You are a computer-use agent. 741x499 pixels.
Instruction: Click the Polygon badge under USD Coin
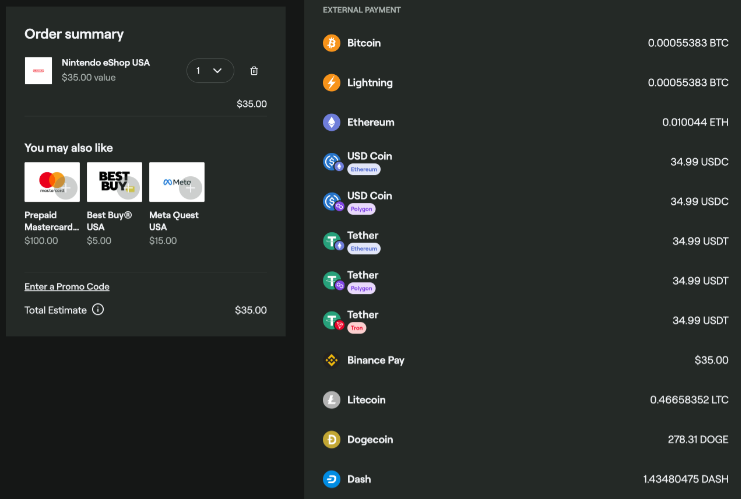point(362,209)
